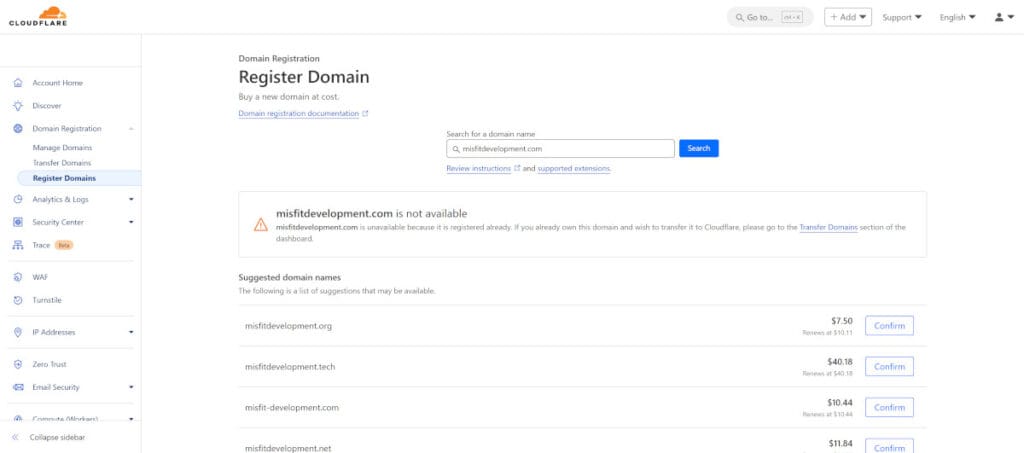The image size is (1024, 453).
Task: Confirm misfitdevelopment.org purchase
Action: pos(889,326)
